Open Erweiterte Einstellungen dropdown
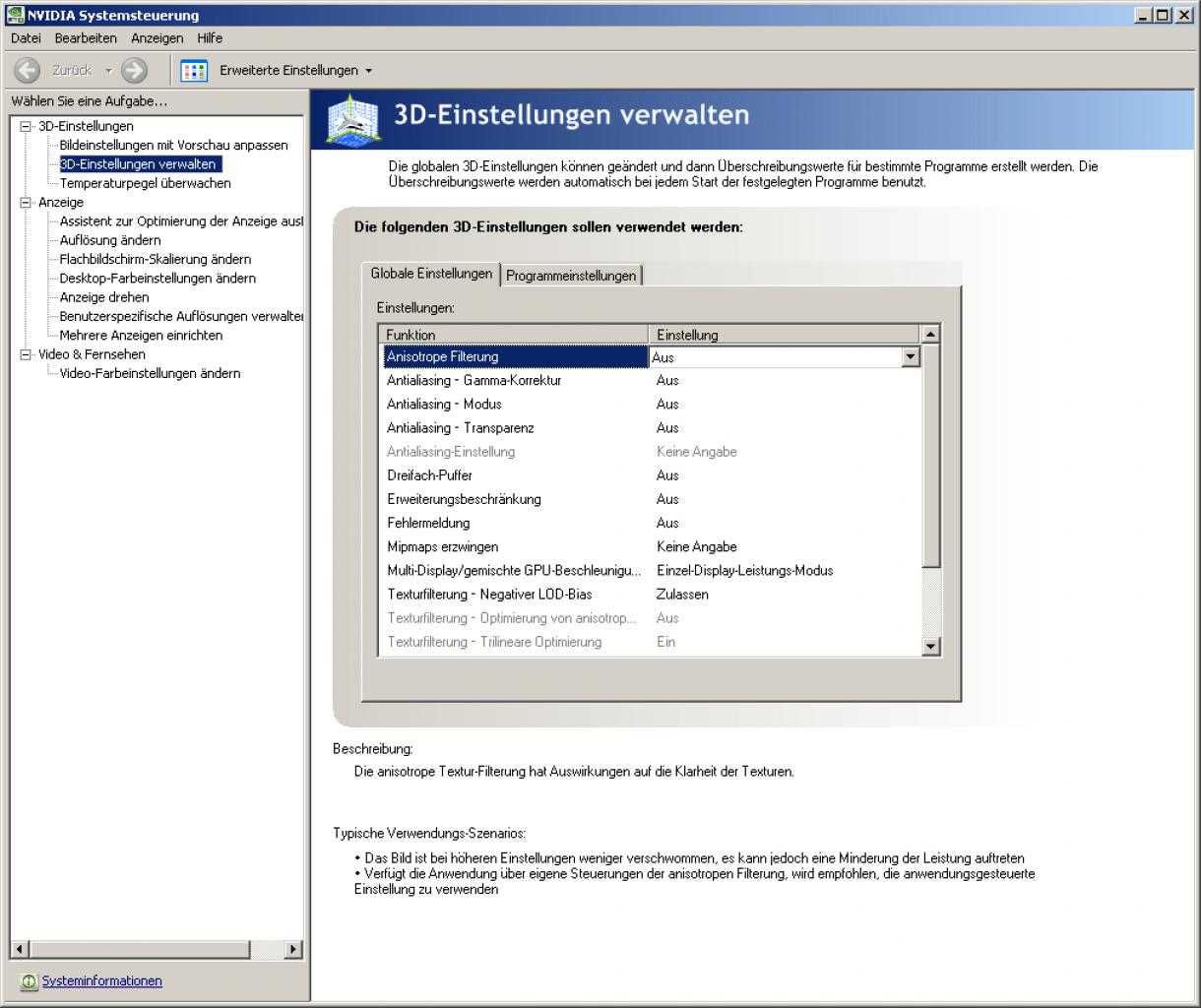Screen dimensions: 1201x1008 (x=296, y=71)
